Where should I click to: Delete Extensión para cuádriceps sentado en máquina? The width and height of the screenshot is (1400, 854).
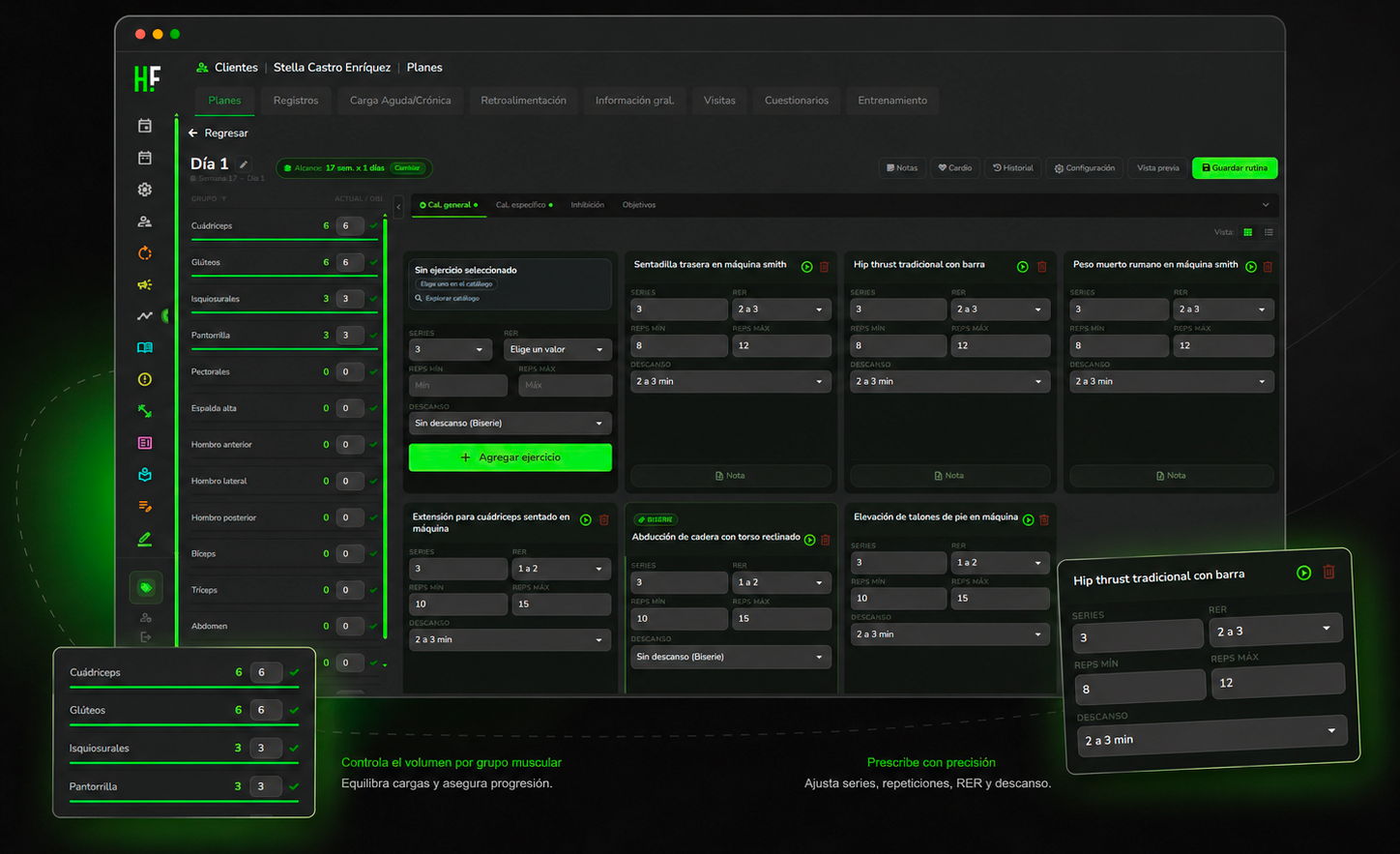[x=604, y=520]
